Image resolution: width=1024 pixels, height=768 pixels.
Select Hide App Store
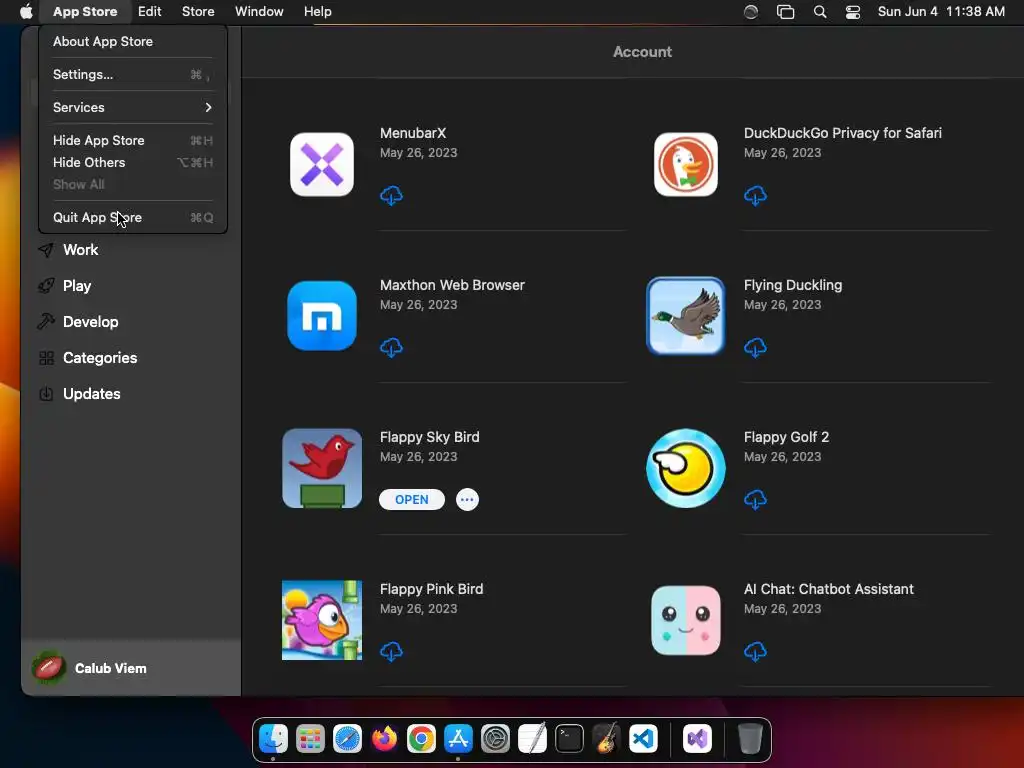point(133,140)
